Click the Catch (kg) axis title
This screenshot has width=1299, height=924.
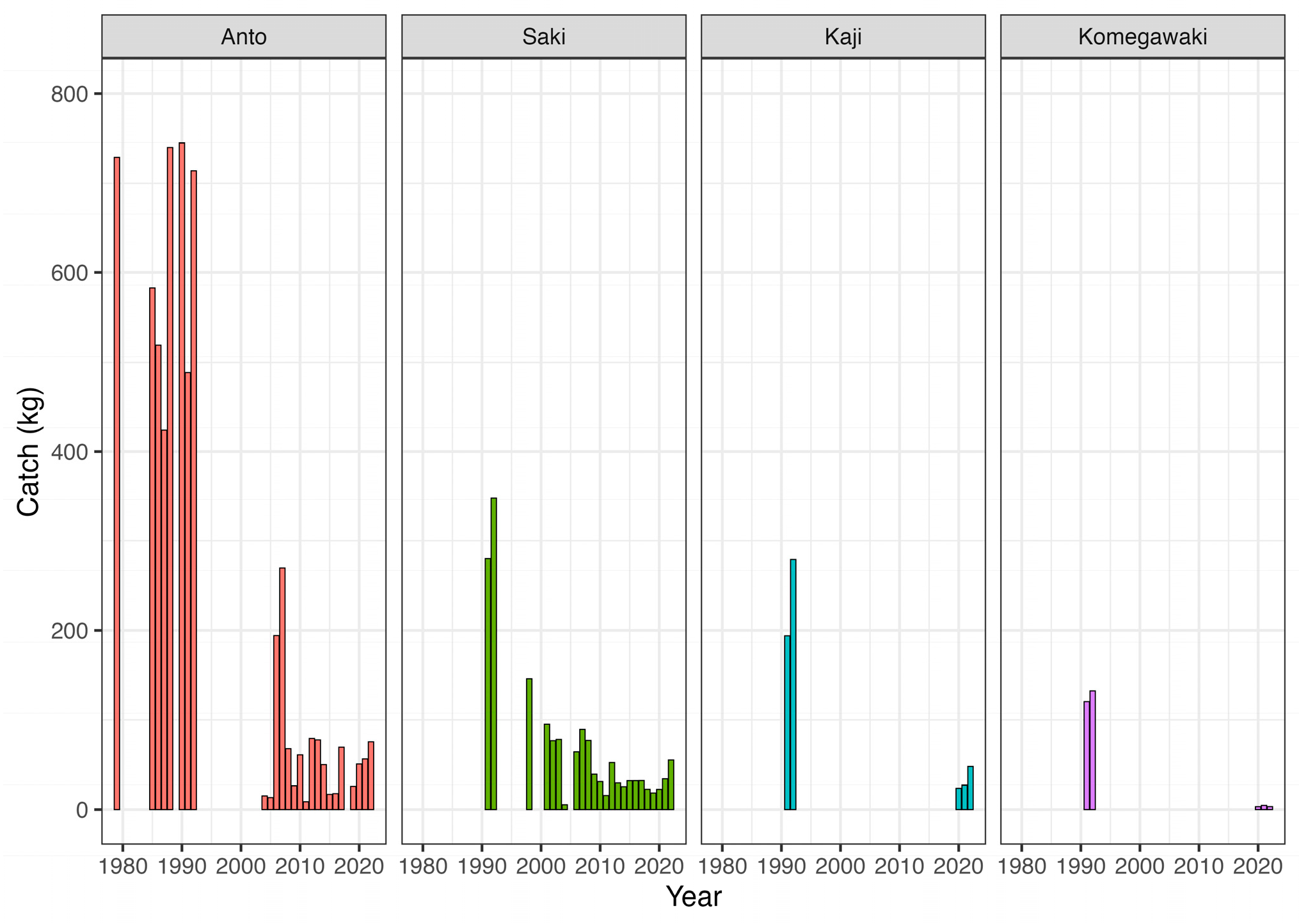pyautogui.click(x=29, y=451)
